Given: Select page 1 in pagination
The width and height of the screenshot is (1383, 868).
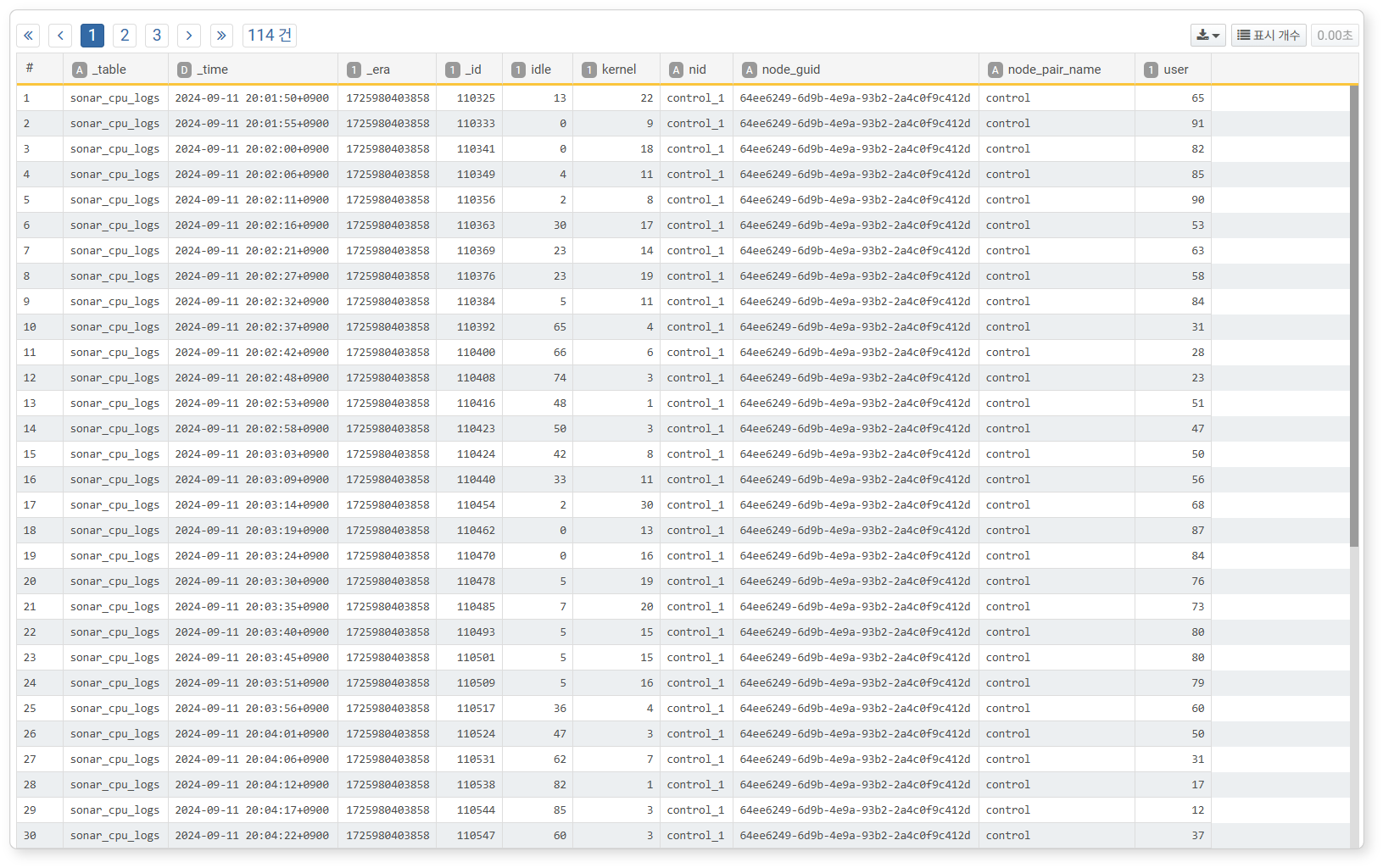Looking at the screenshot, I should coord(92,35).
